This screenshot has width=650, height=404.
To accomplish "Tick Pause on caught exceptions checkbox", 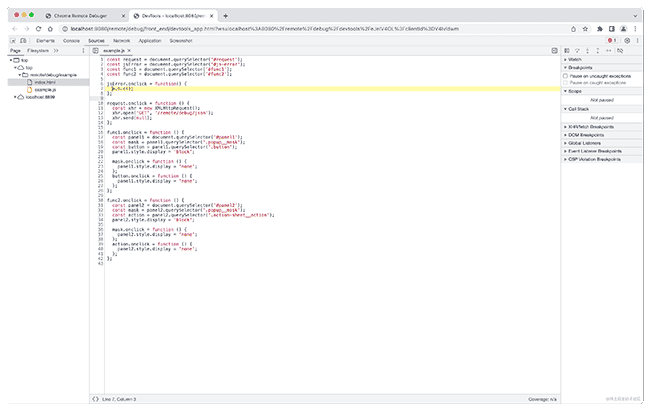I will click(x=565, y=83).
